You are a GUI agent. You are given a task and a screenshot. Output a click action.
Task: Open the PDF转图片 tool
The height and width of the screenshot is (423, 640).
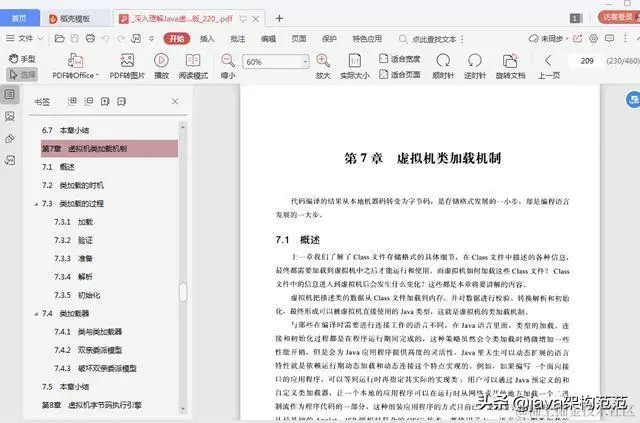[127, 66]
